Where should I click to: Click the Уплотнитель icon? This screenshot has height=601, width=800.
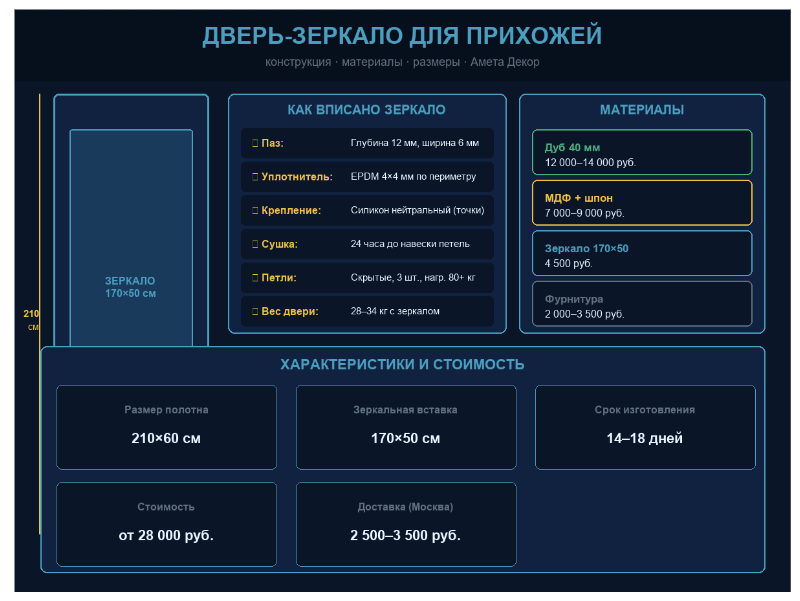[x=254, y=177]
